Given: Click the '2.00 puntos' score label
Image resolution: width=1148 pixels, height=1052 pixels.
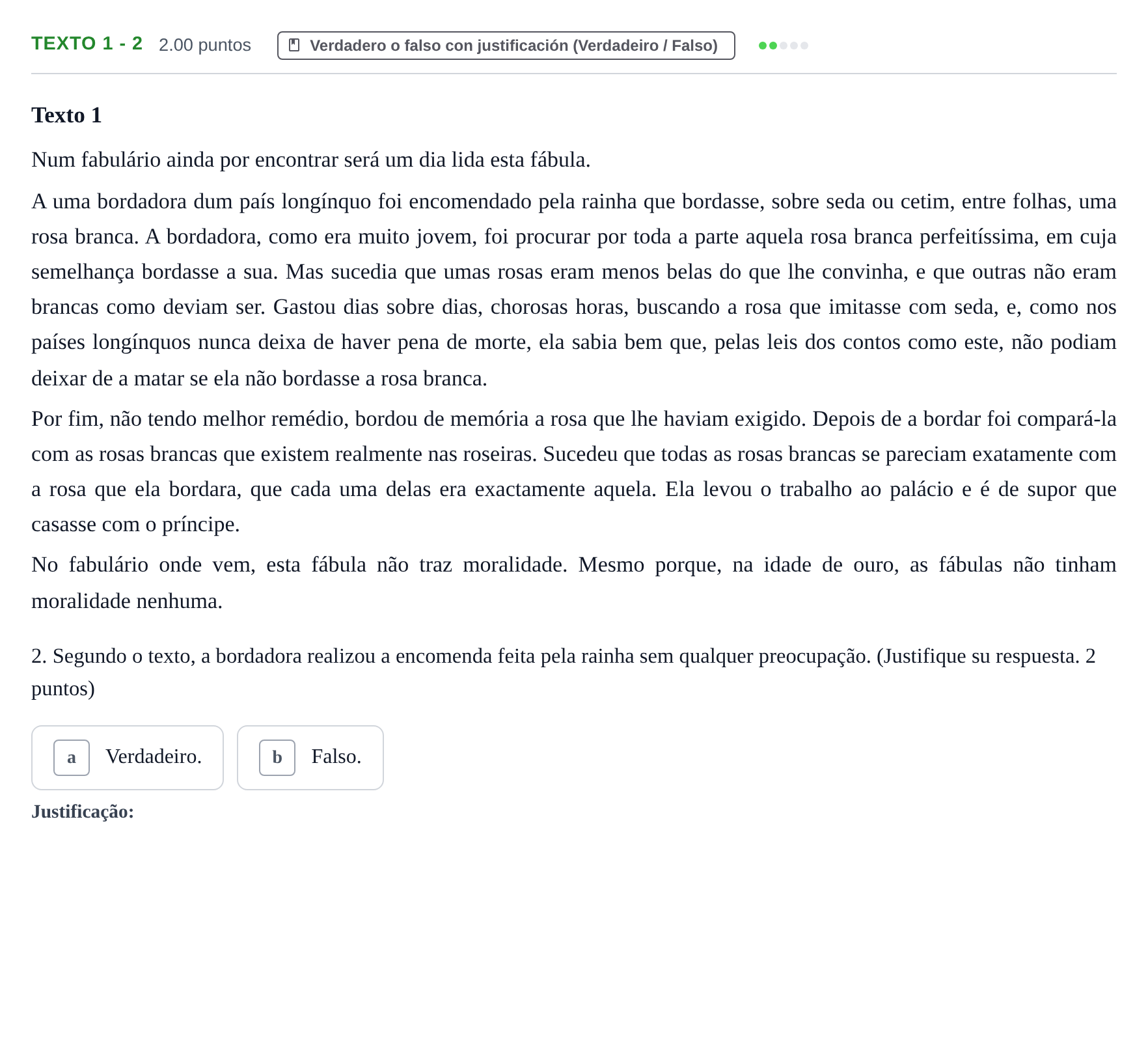Looking at the screenshot, I should 205,45.
